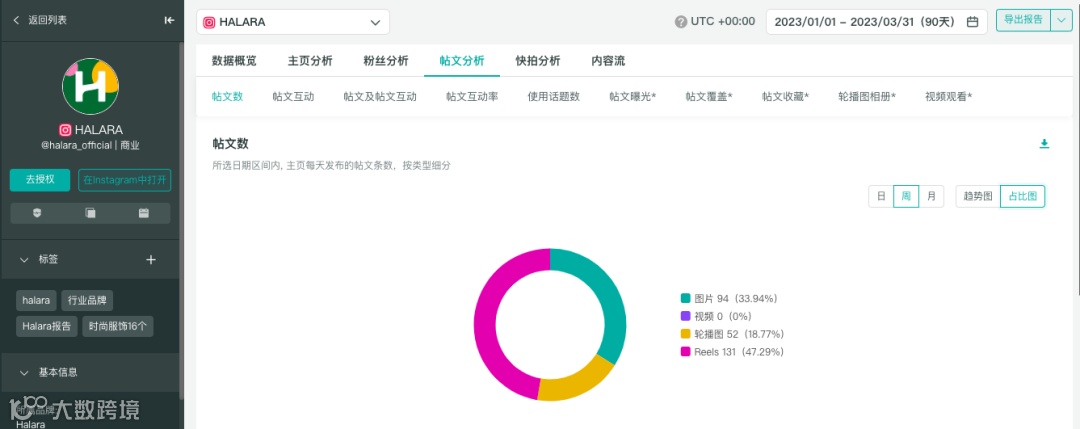The width and height of the screenshot is (1080, 429).
Task: Click legend text Reels 131（47.29%）
Action: point(739,352)
